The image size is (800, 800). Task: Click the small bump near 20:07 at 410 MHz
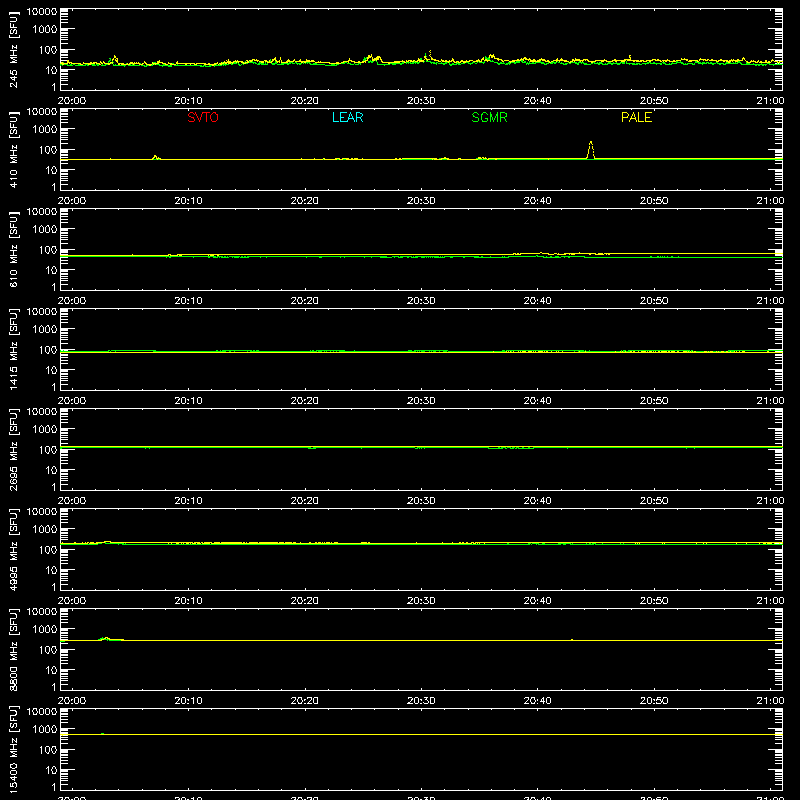156,157
